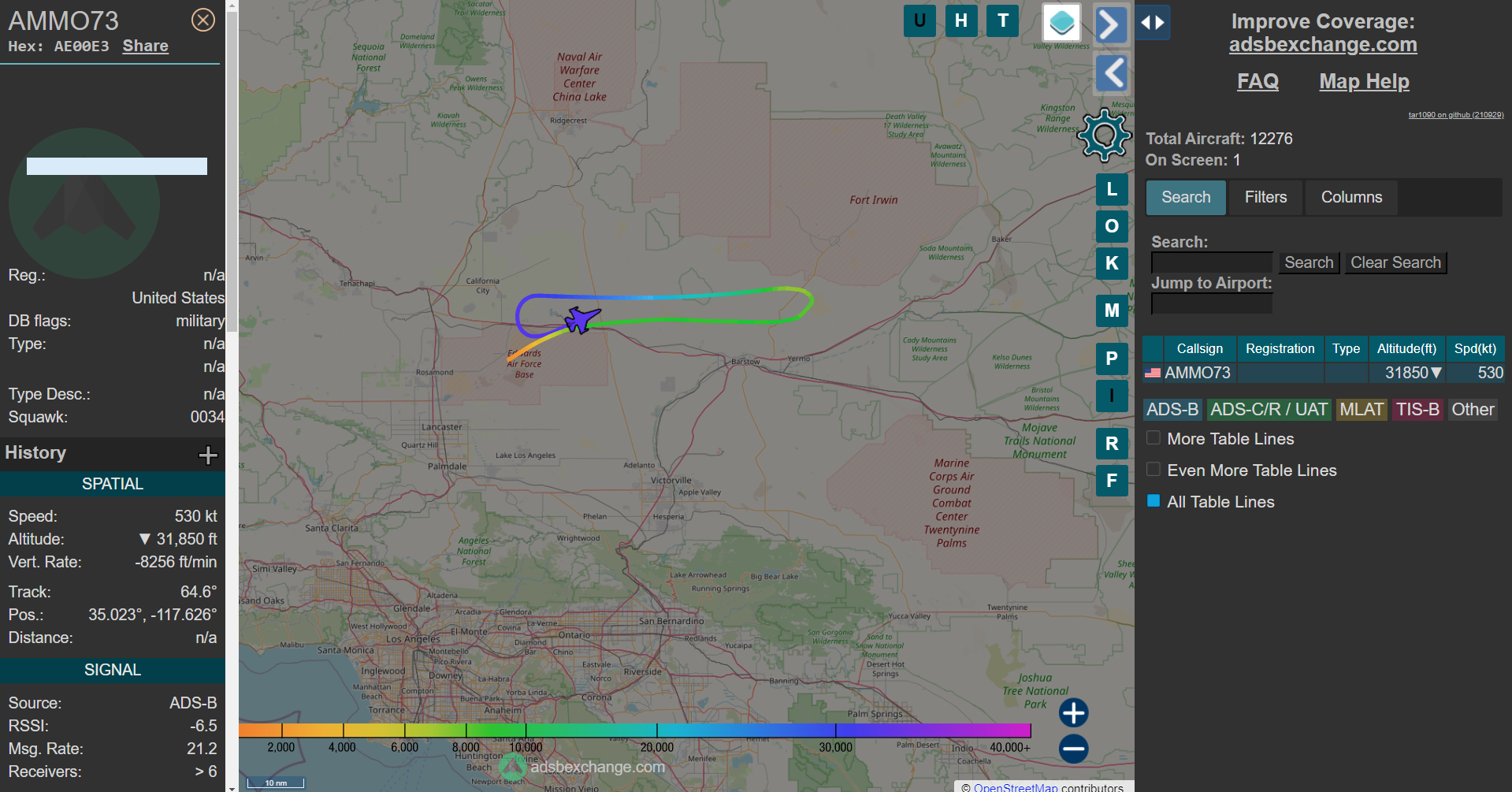Image resolution: width=1512 pixels, height=792 pixels.
Task: Focus the Search text field
Action: coord(1212,262)
